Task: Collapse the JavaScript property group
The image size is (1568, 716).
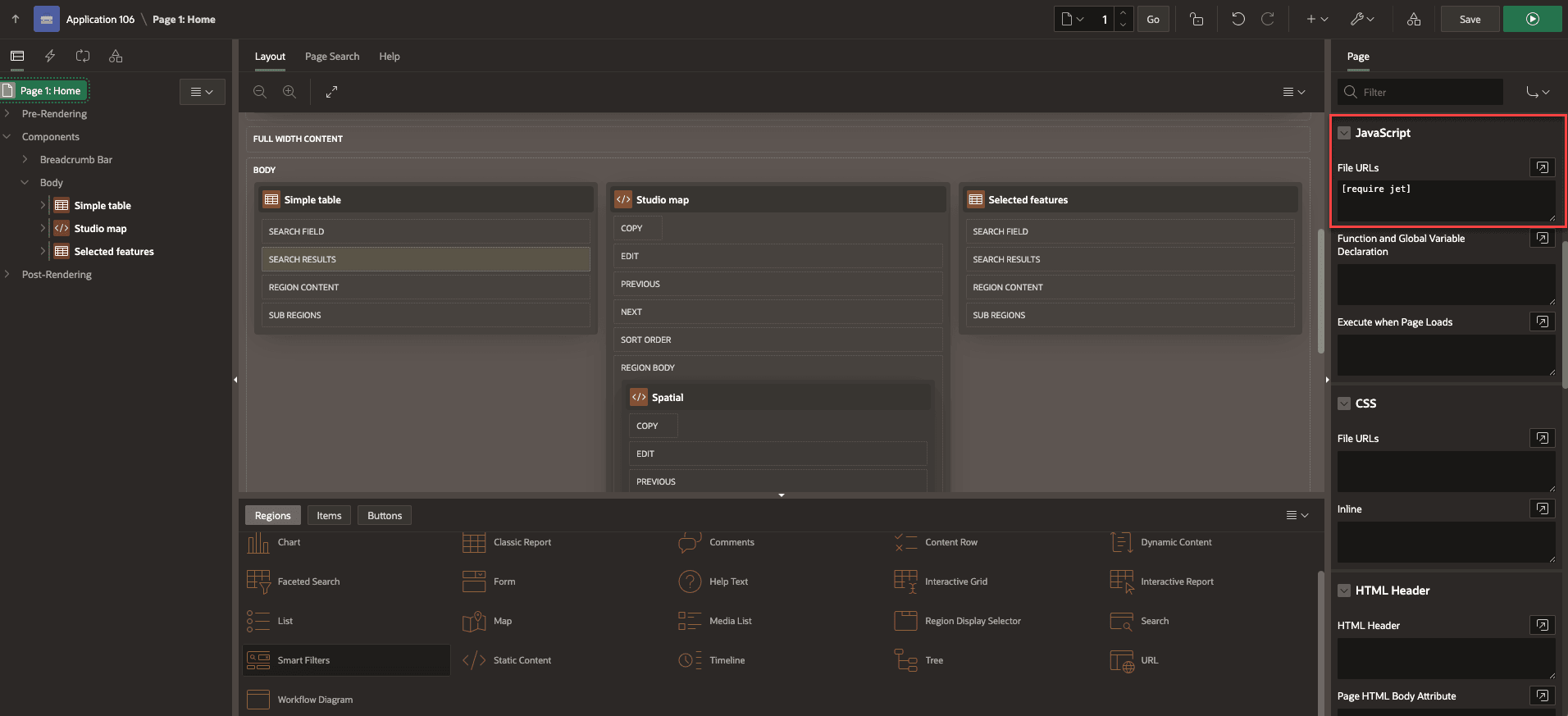Action: 1344,133
